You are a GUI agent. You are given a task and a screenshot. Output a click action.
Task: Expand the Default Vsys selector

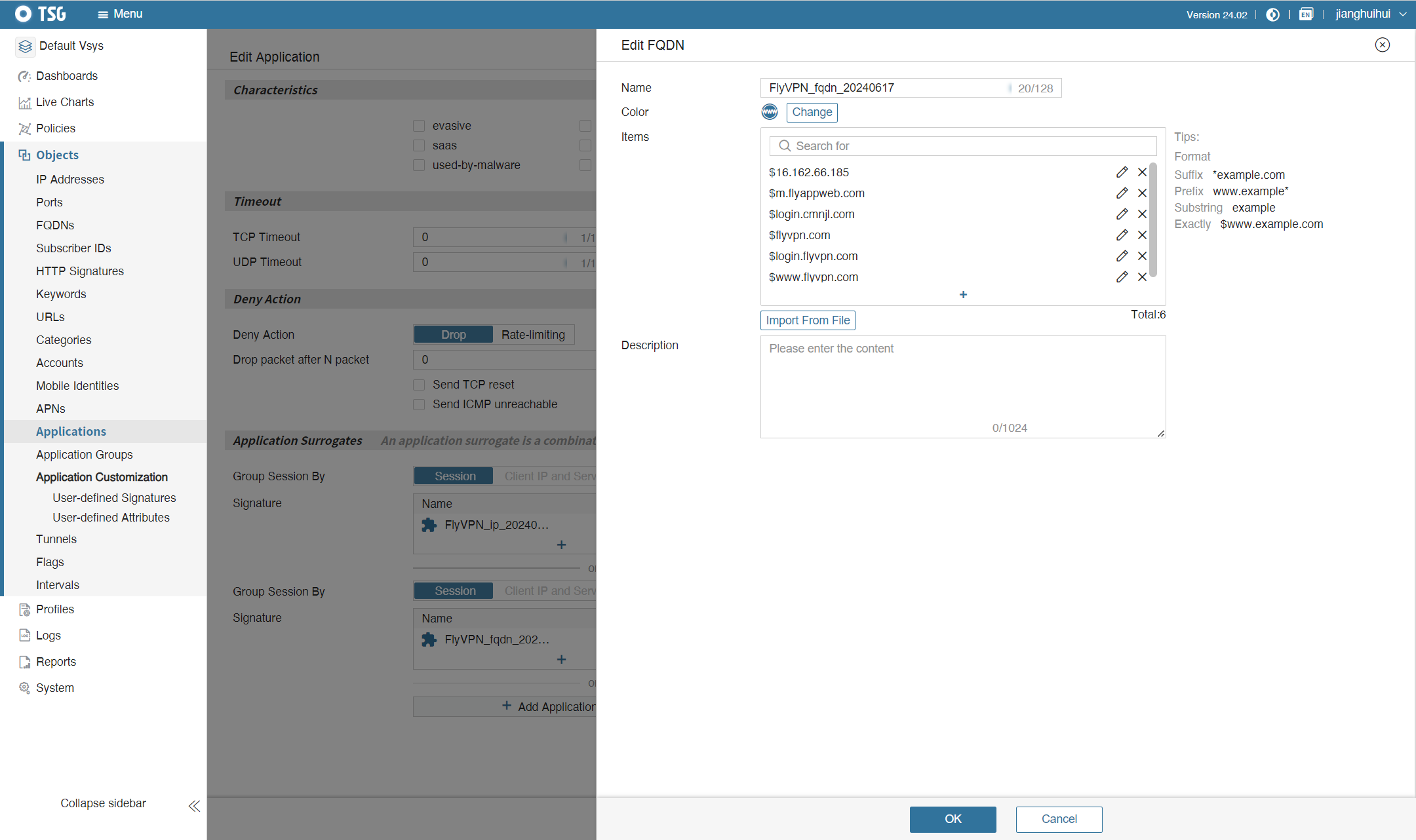coord(71,46)
